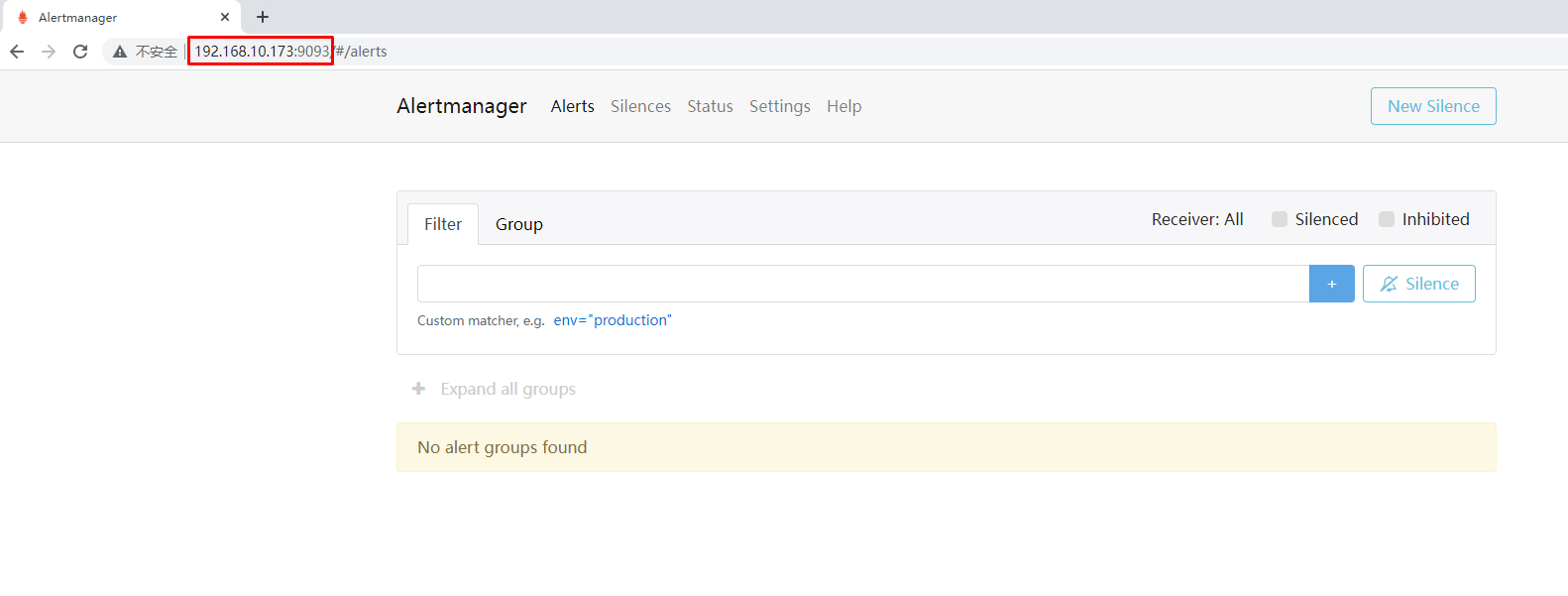Select the Alertmanager browser tab
The height and width of the screenshot is (596, 1568).
120,17
